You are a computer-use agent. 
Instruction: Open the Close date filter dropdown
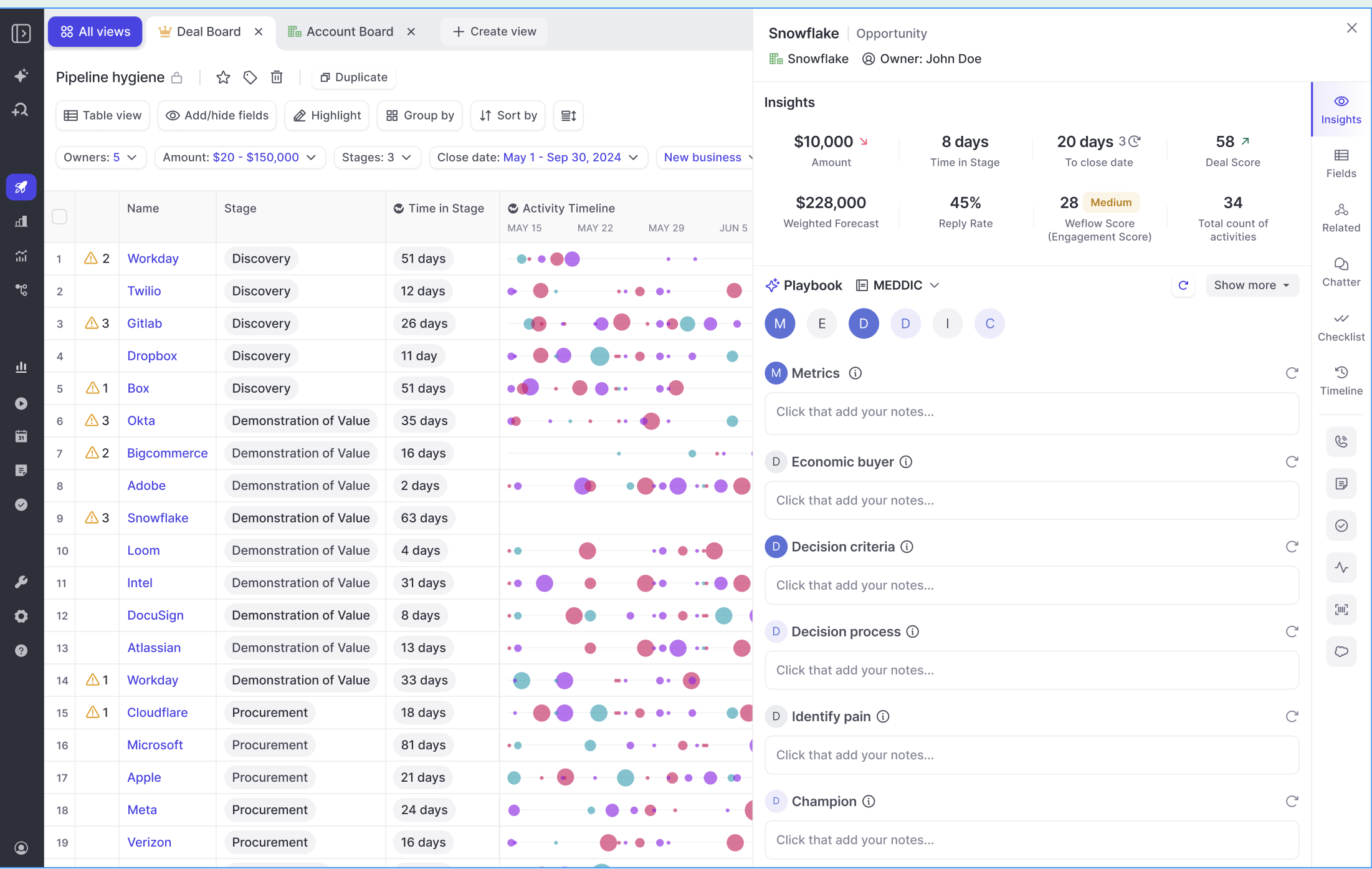538,157
